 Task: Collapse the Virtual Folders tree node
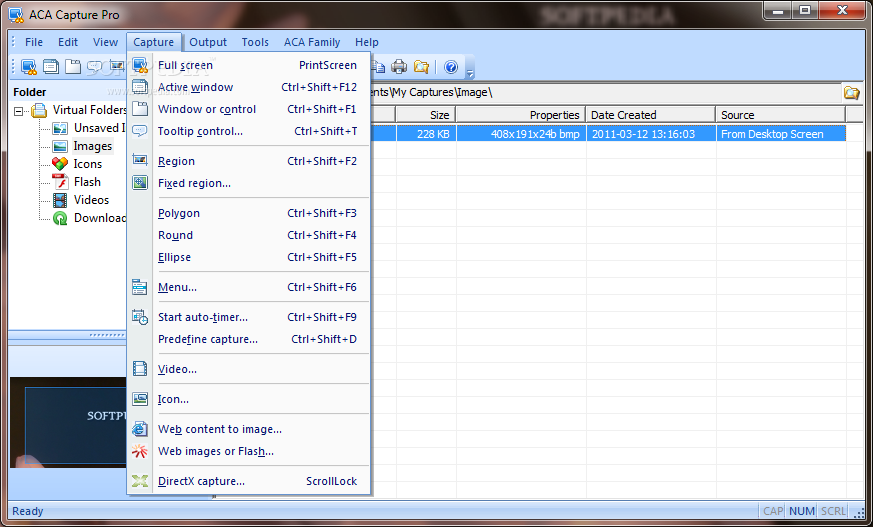pyautogui.click(x=18, y=111)
